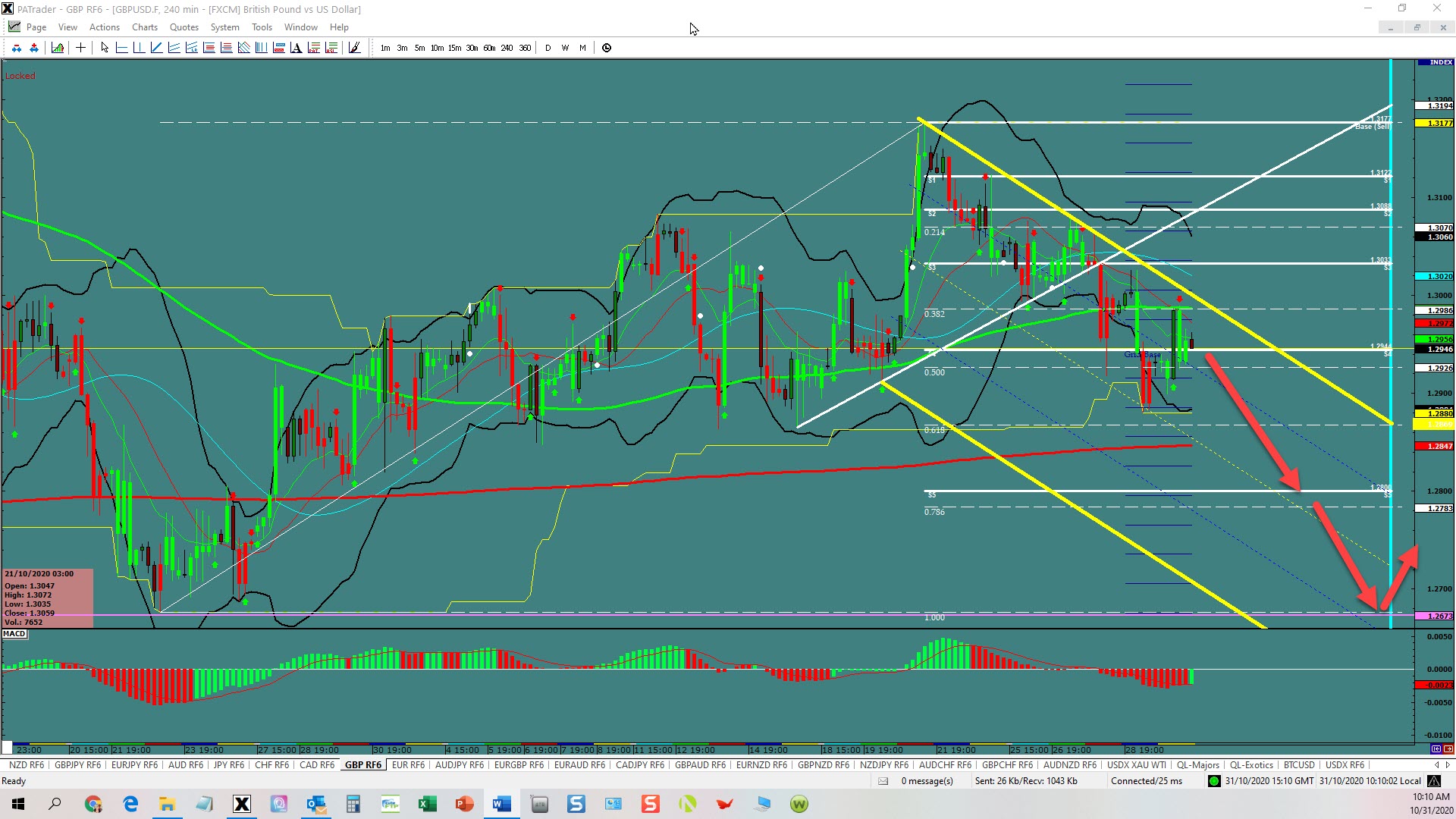Click the clock custom-timeframe icon
Image resolution: width=1456 pixels, height=819 pixels.
tap(607, 48)
